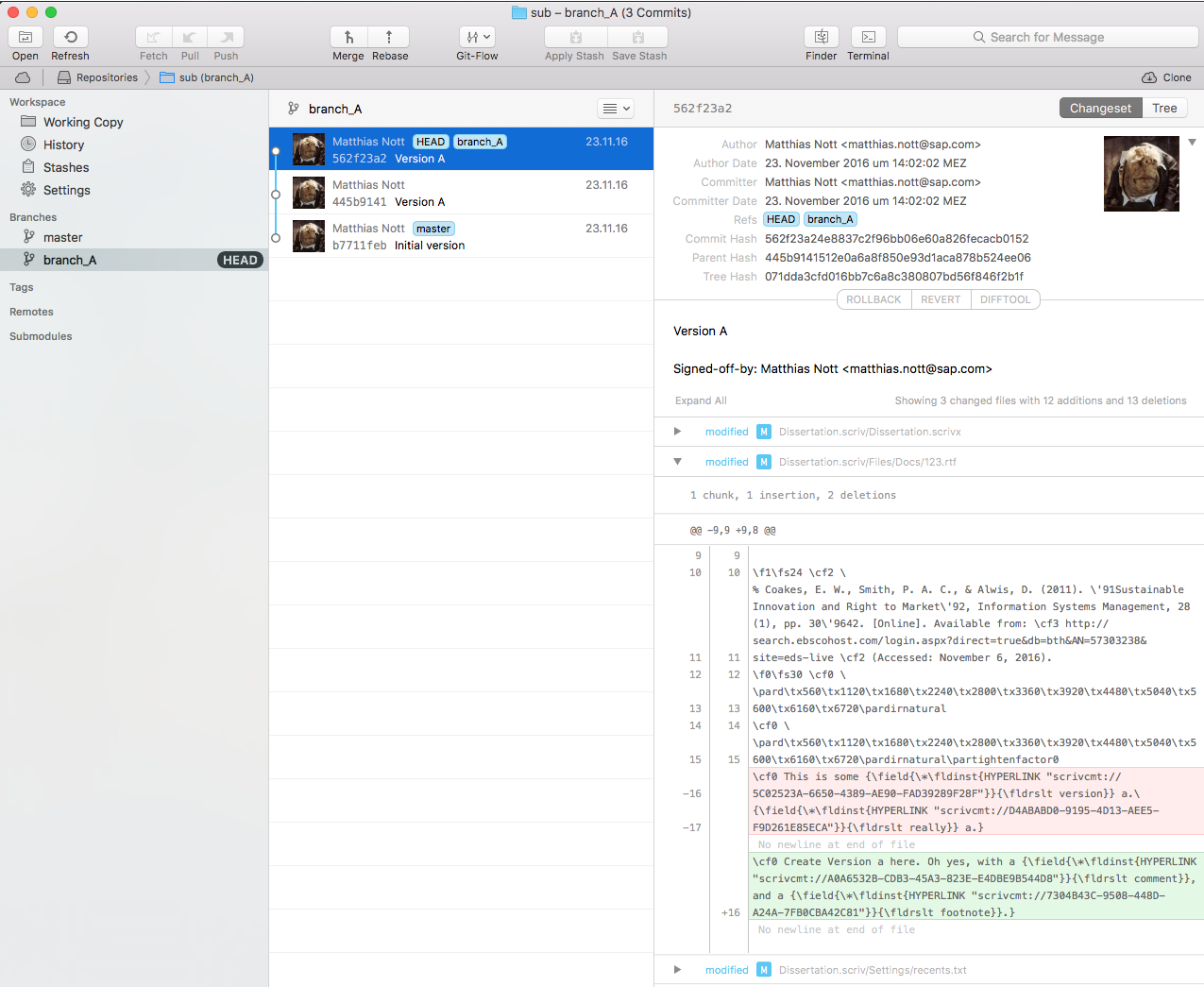Switch to the Tree view tab
This screenshot has width=1204, height=987.
1164,109
